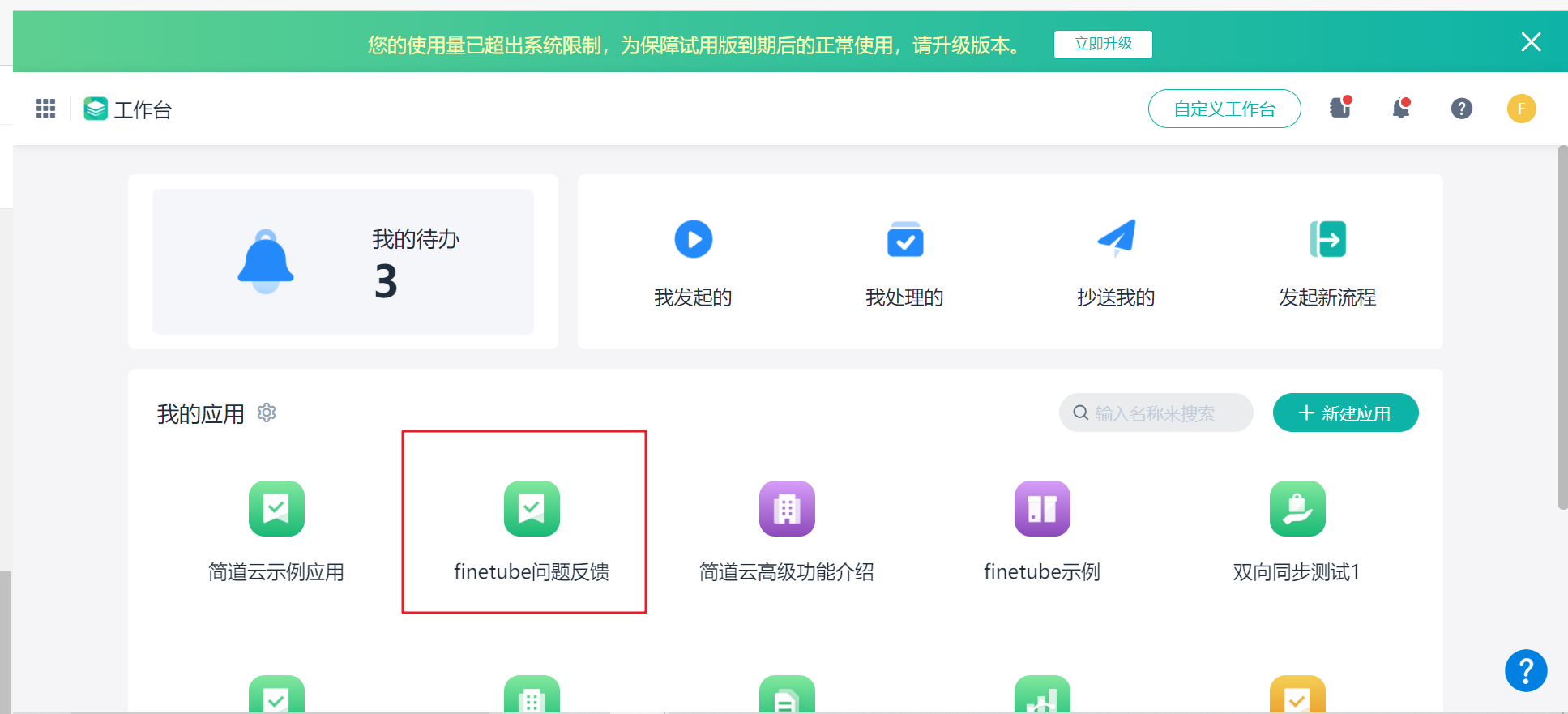Image resolution: width=1568 pixels, height=714 pixels.
Task: Click the 我的应用 section heading
Action: click(x=201, y=414)
